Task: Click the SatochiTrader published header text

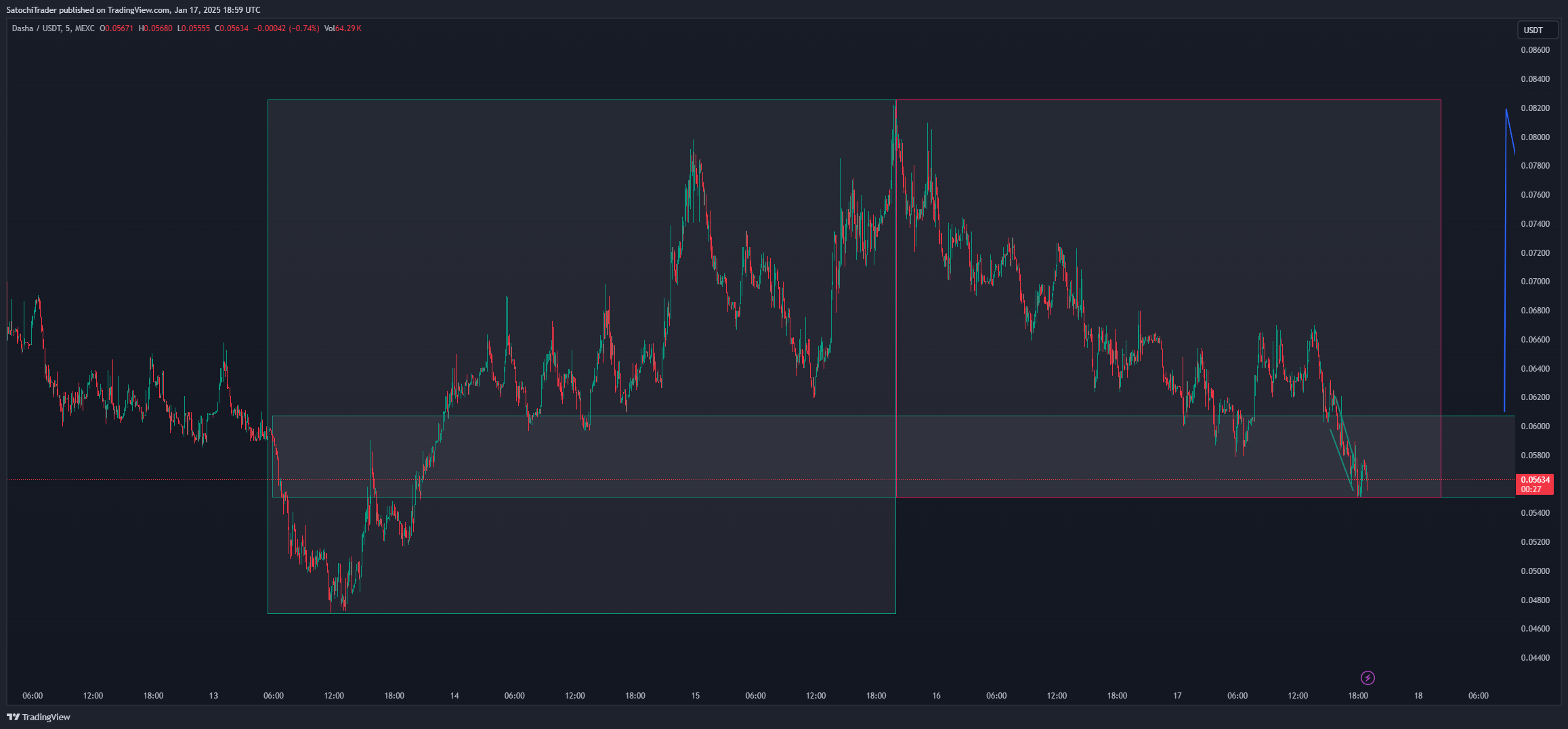Action: click(x=133, y=10)
